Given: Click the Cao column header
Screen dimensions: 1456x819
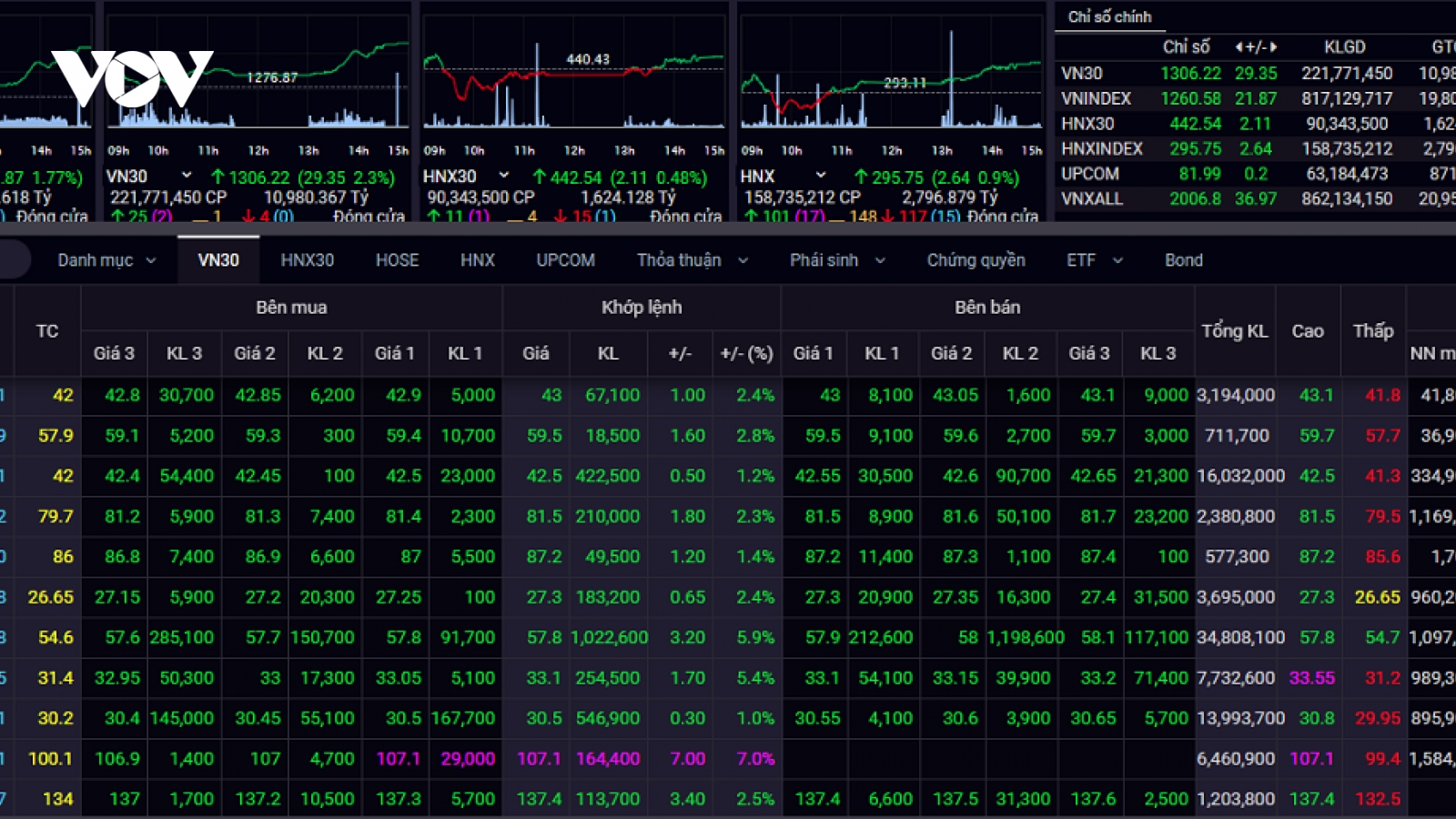Looking at the screenshot, I should click(x=1308, y=331).
